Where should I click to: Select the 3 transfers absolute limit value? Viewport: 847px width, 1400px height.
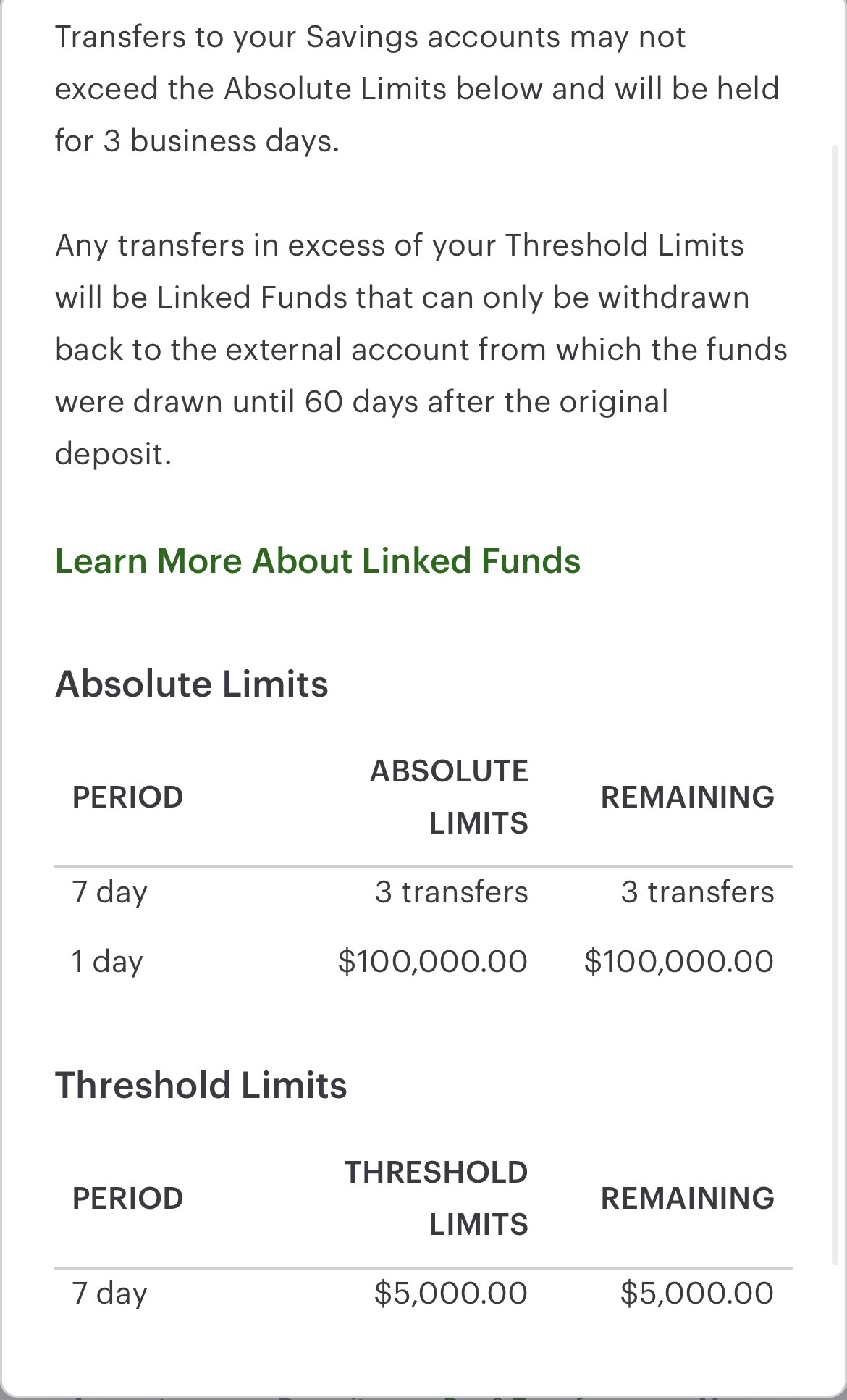pyautogui.click(x=451, y=892)
